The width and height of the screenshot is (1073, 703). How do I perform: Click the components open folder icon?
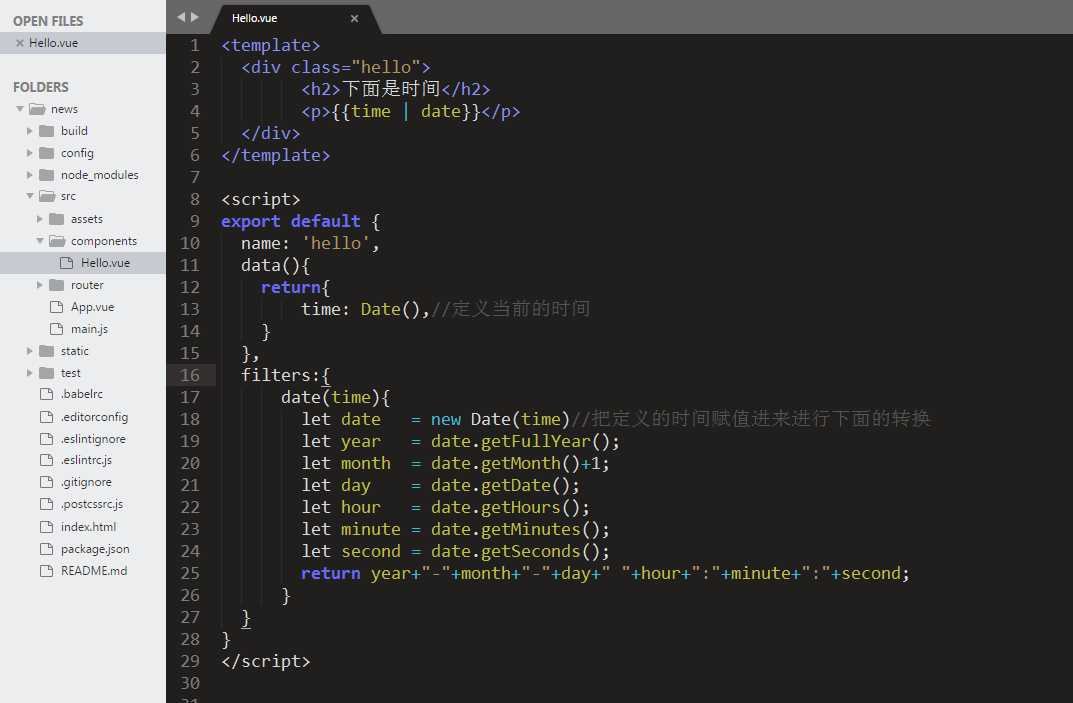57,241
